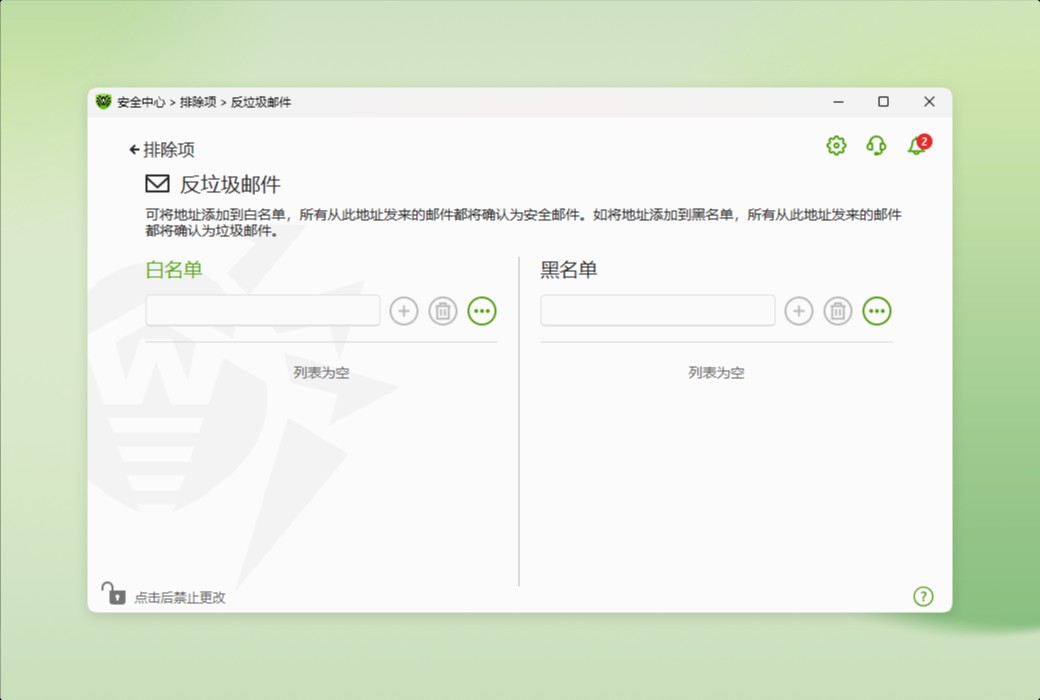Delete whitelist entries using trash icon
1040x700 pixels.
point(443,311)
